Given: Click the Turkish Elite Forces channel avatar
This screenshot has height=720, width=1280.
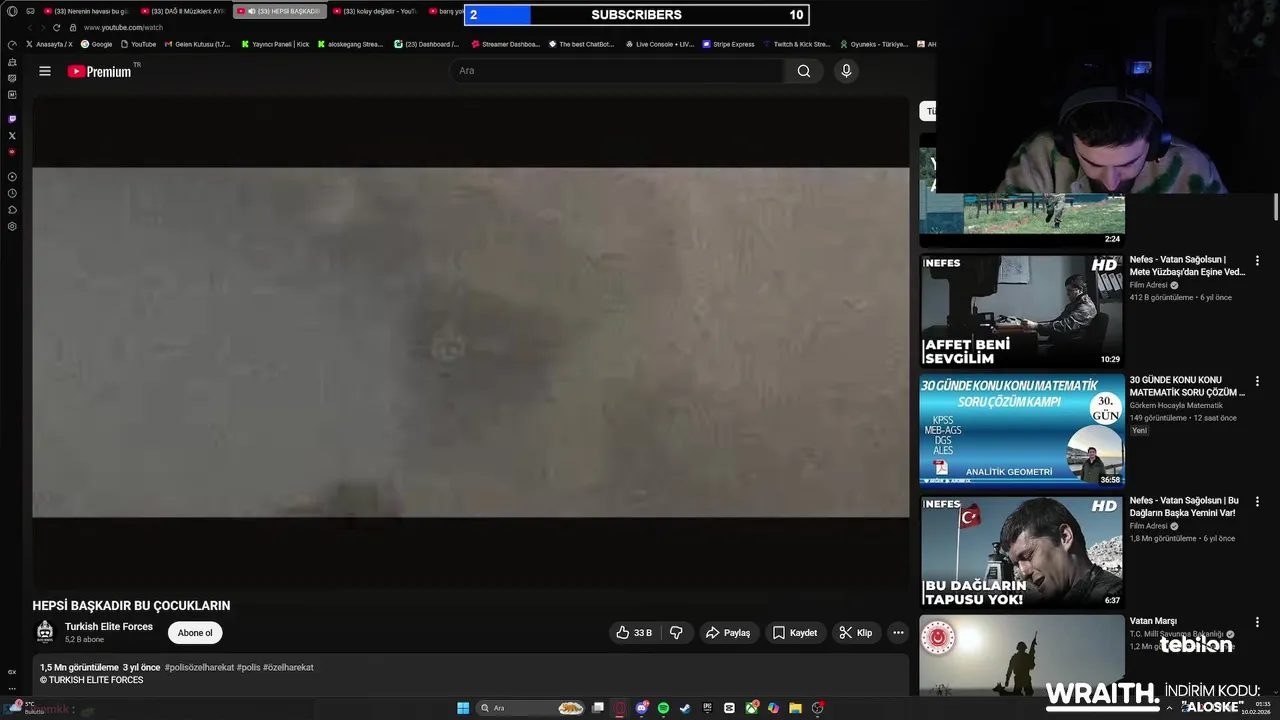Looking at the screenshot, I should pos(45,632).
